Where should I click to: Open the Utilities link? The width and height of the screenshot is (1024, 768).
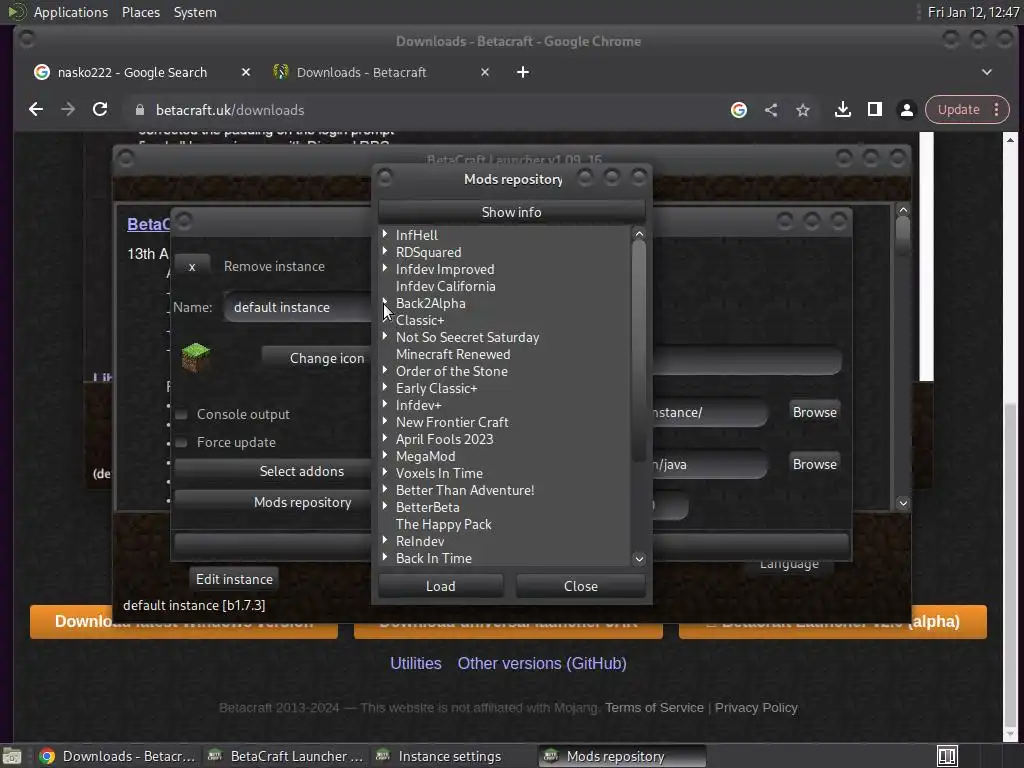pyautogui.click(x=415, y=664)
